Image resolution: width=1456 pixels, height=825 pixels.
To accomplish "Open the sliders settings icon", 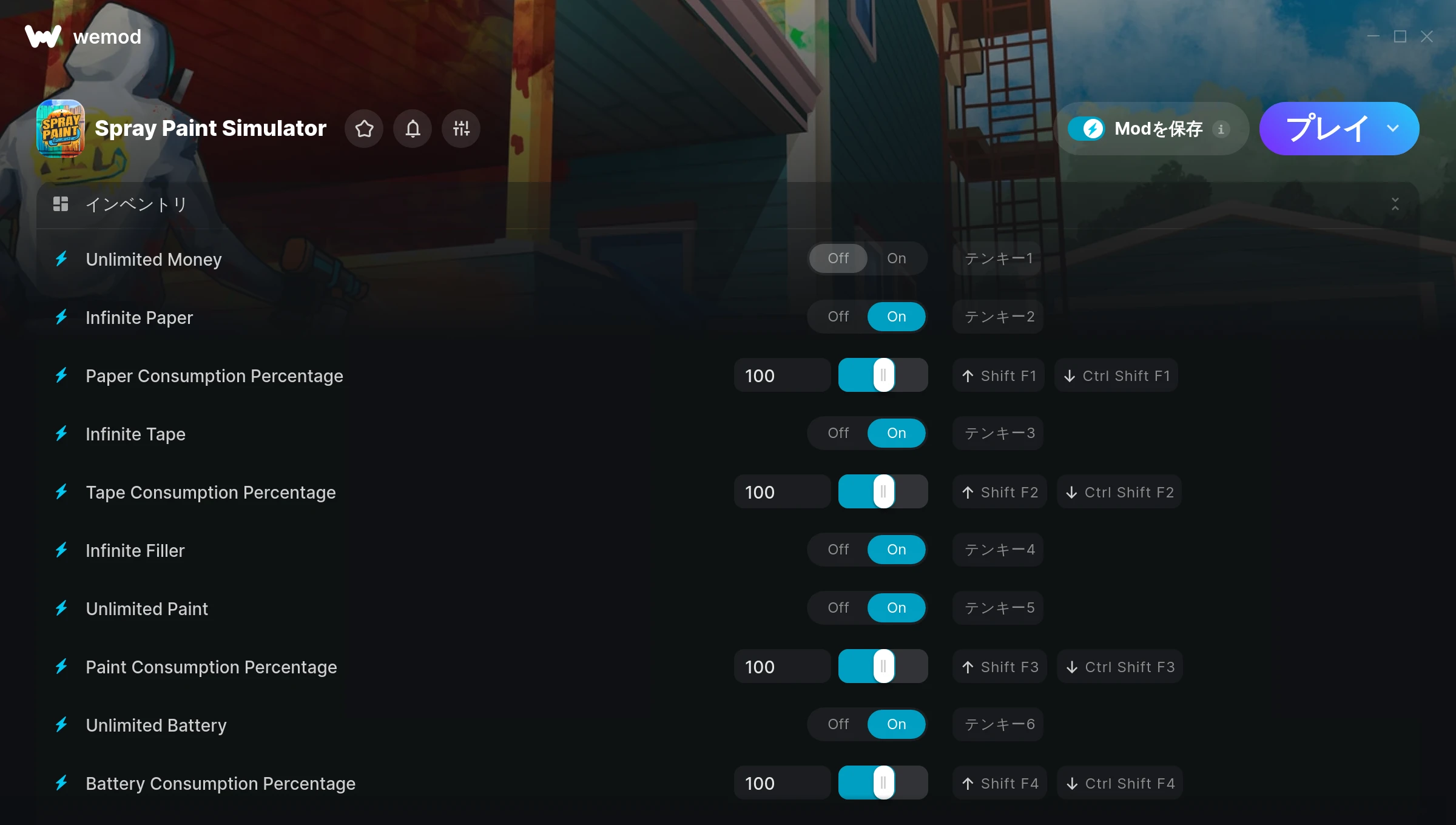I will coord(461,129).
